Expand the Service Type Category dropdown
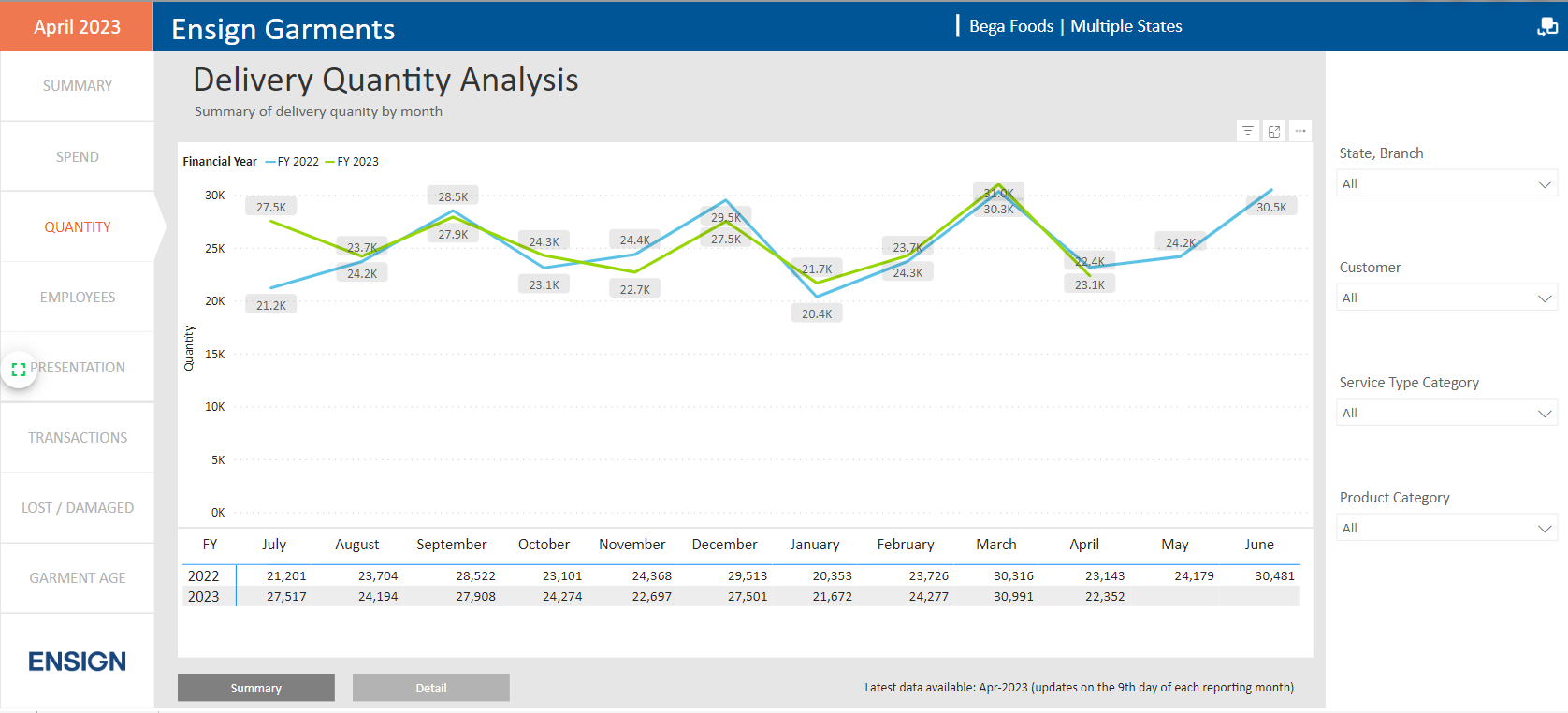Viewport: 1568px width, 713px height. pos(1446,413)
